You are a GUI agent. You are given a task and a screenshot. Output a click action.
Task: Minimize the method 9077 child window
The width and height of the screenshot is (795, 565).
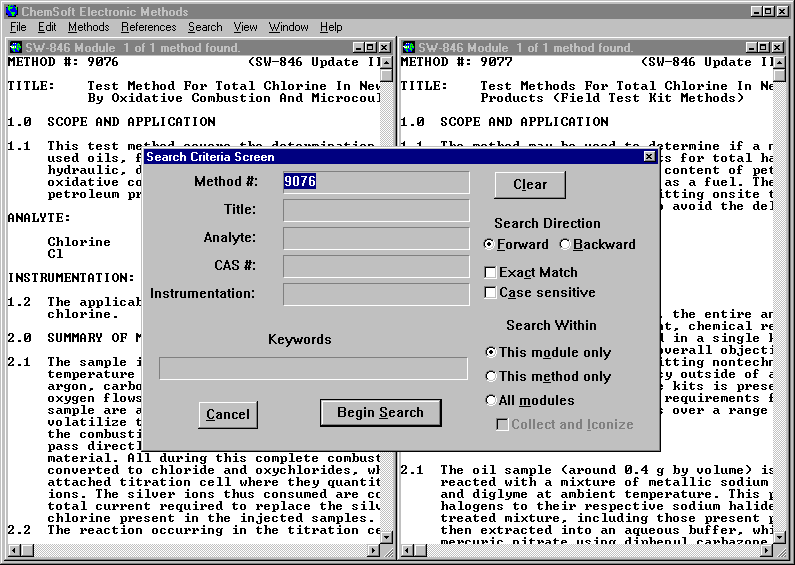pos(751,48)
